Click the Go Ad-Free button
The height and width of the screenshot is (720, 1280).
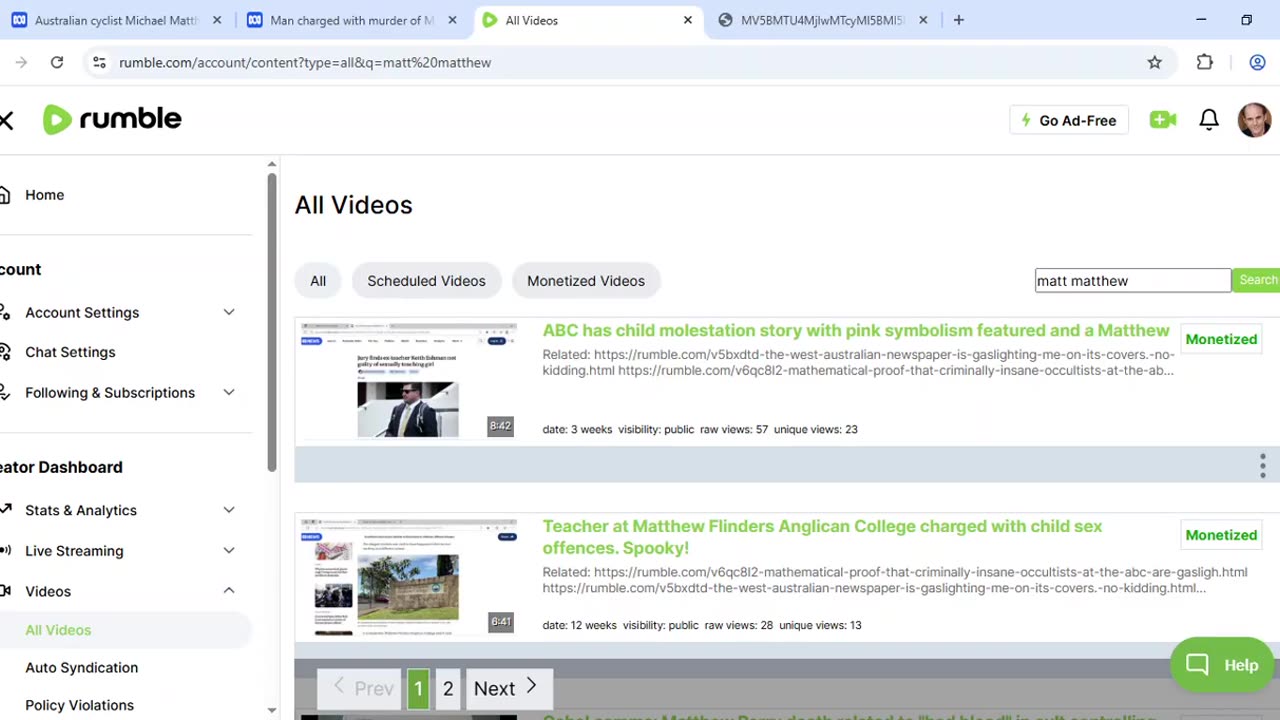1069,120
